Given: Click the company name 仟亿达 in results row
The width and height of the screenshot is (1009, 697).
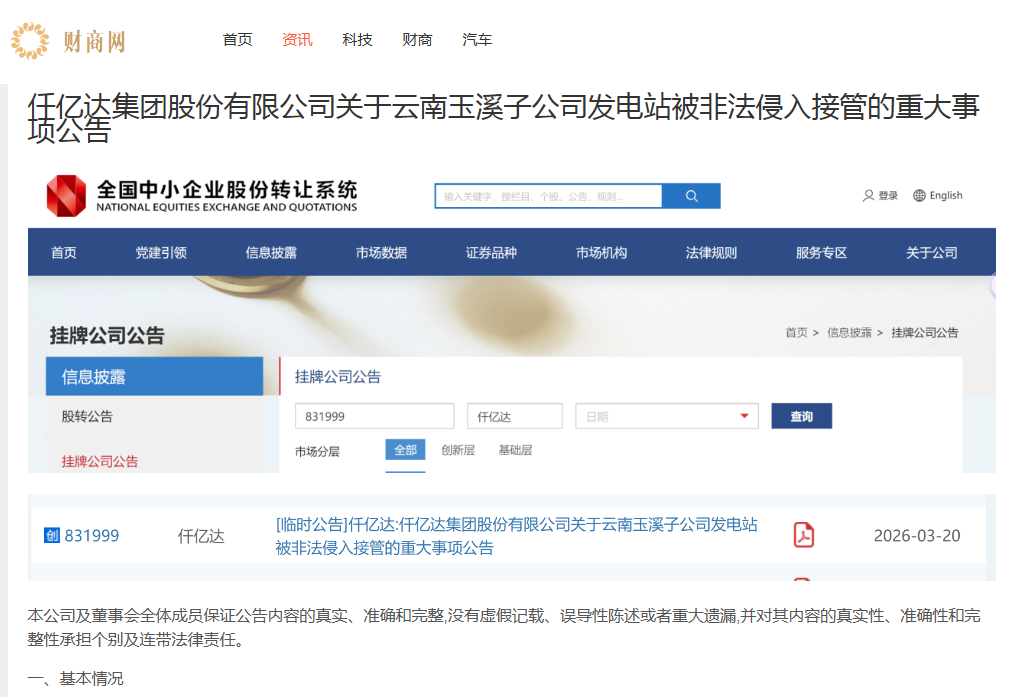Looking at the screenshot, I should (201, 536).
